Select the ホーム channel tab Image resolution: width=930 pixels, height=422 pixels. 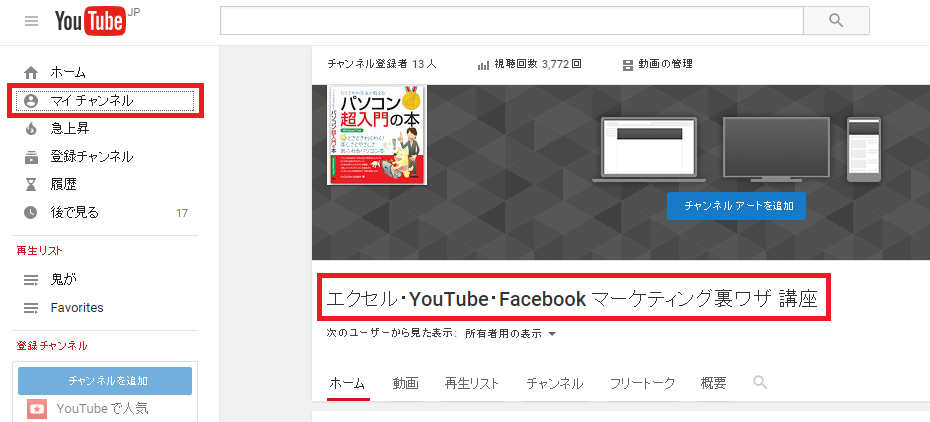pyautogui.click(x=348, y=383)
